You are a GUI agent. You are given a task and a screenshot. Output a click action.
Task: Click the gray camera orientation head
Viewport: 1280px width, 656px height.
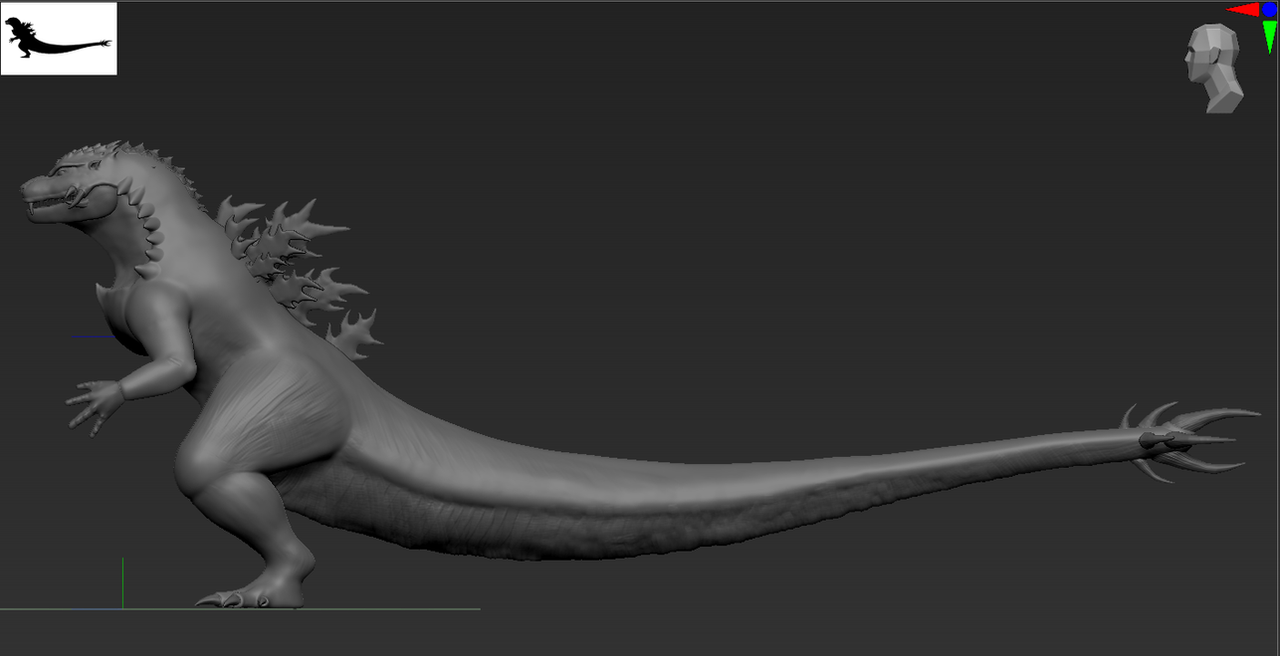point(1215,68)
